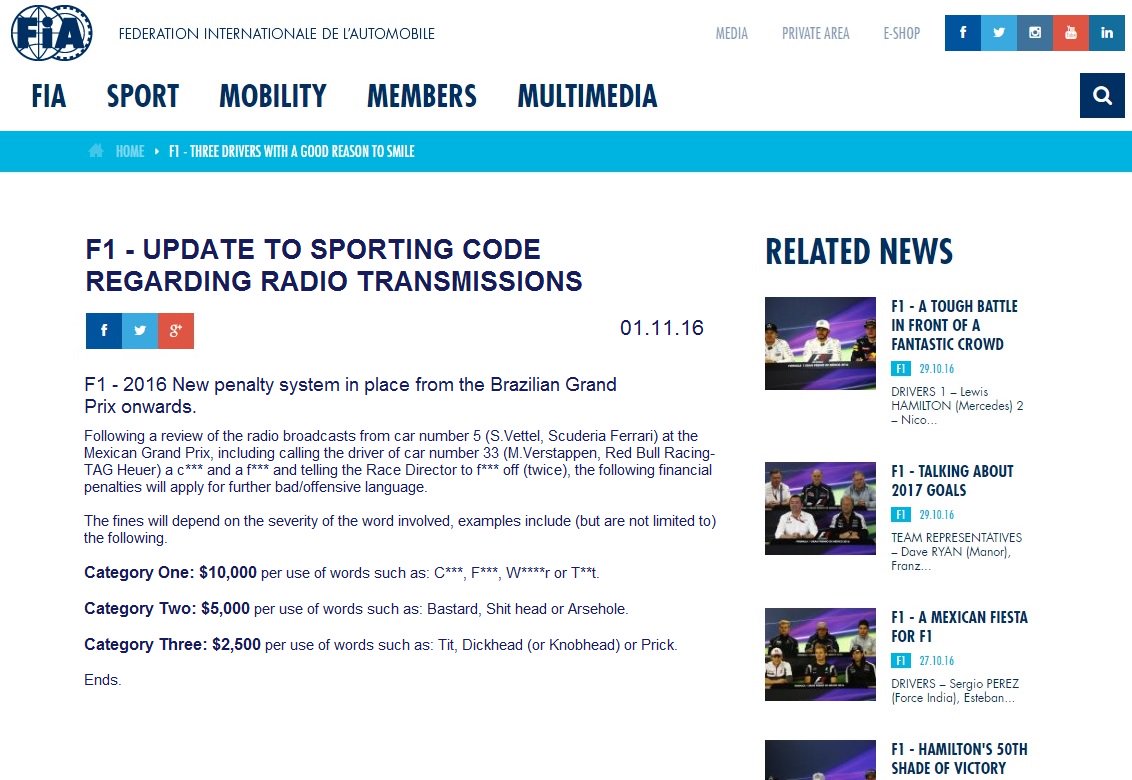Open the Twitter icon in the top header
Viewport: 1132px width, 780px height.
[x=998, y=32]
